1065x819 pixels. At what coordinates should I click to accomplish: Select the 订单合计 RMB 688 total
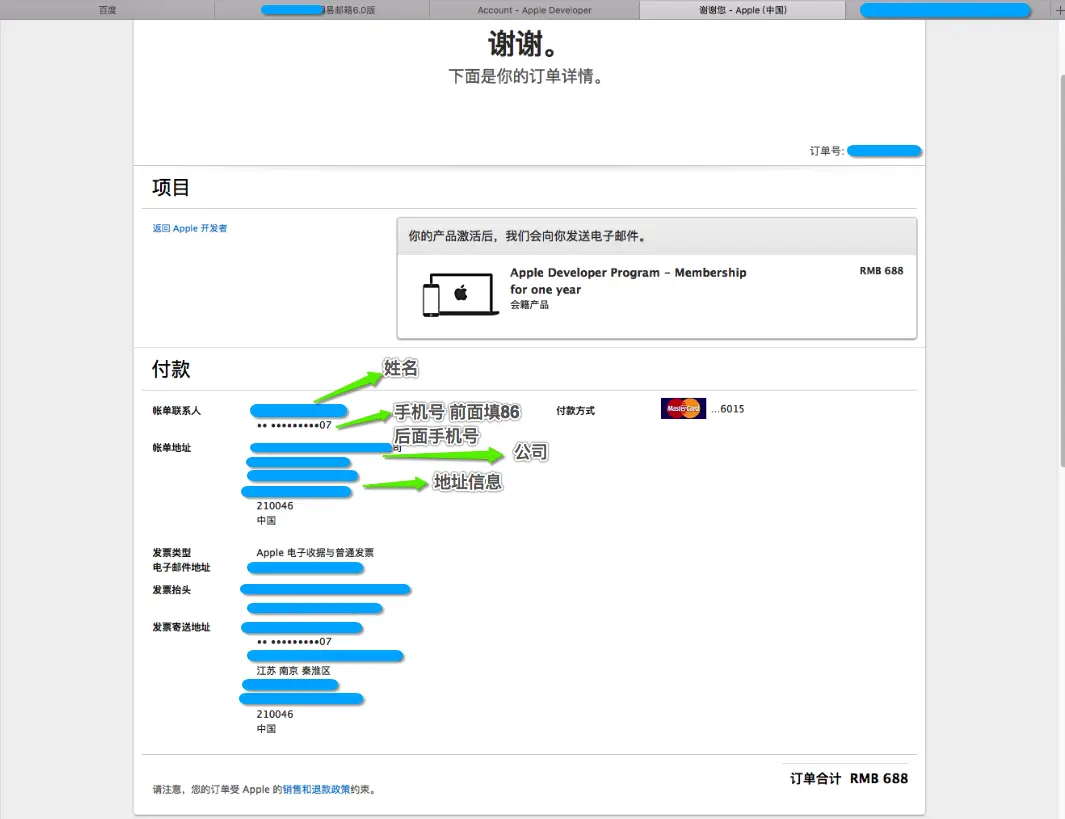tap(848, 778)
